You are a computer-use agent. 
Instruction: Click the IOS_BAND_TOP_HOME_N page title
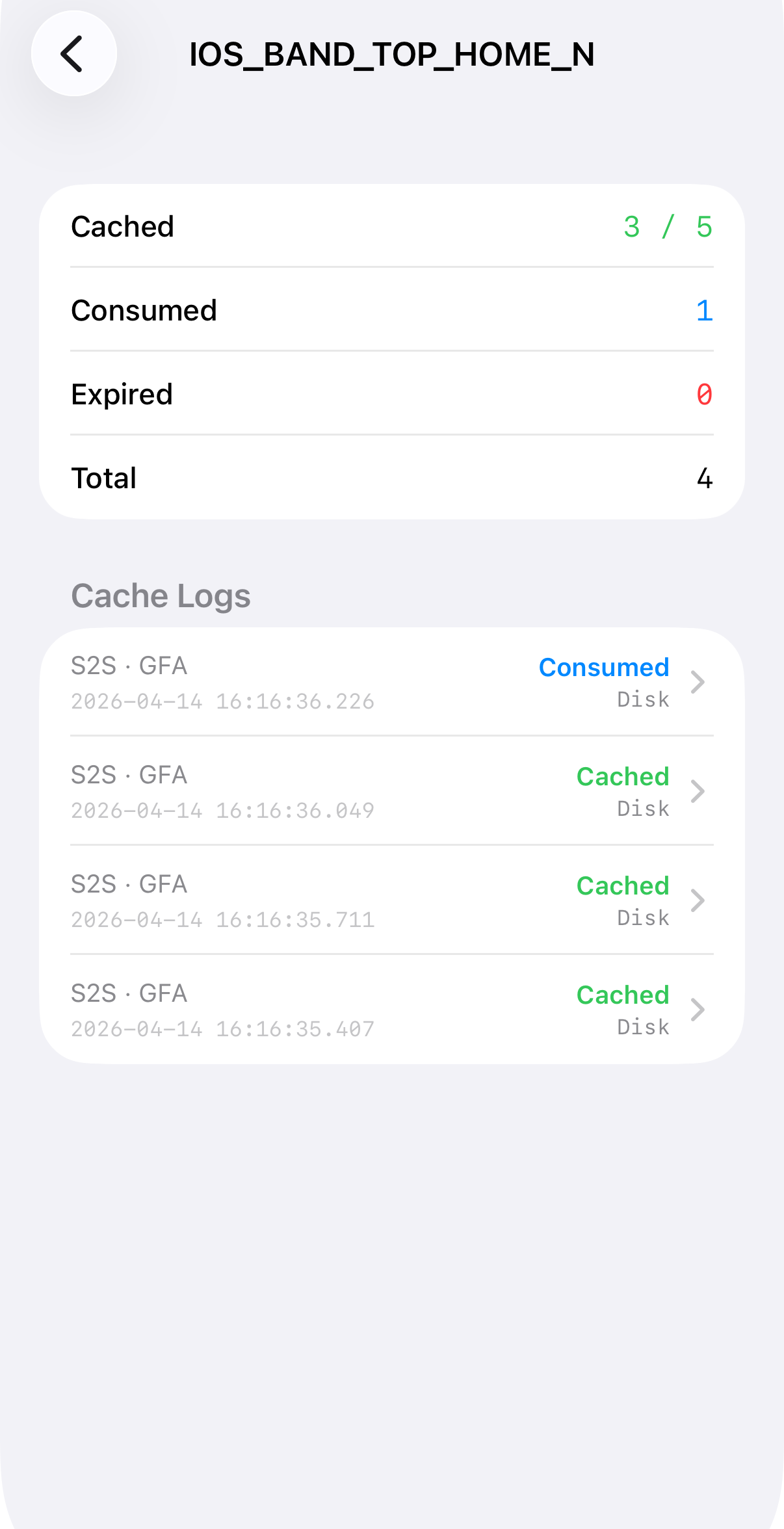391,55
